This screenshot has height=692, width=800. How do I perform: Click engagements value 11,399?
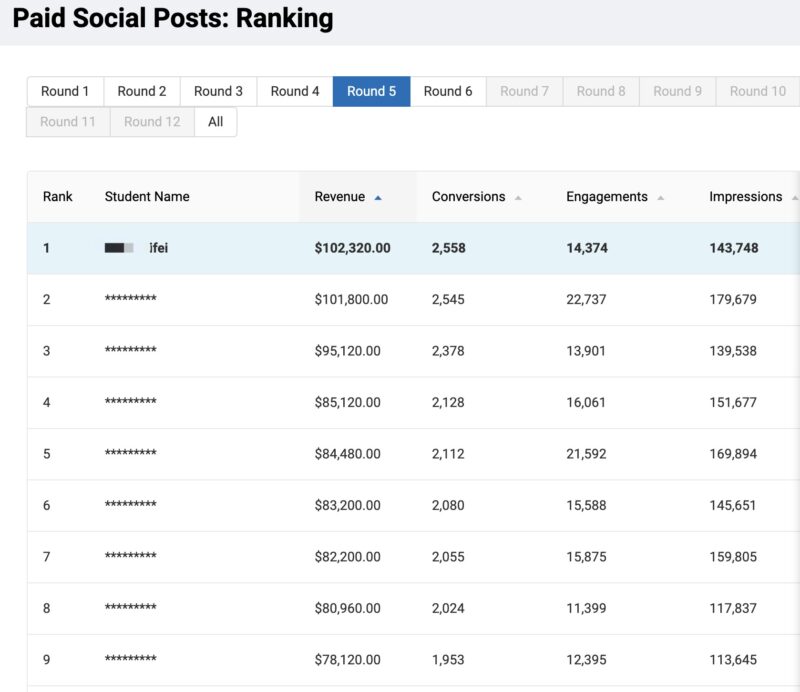(586, 608)
